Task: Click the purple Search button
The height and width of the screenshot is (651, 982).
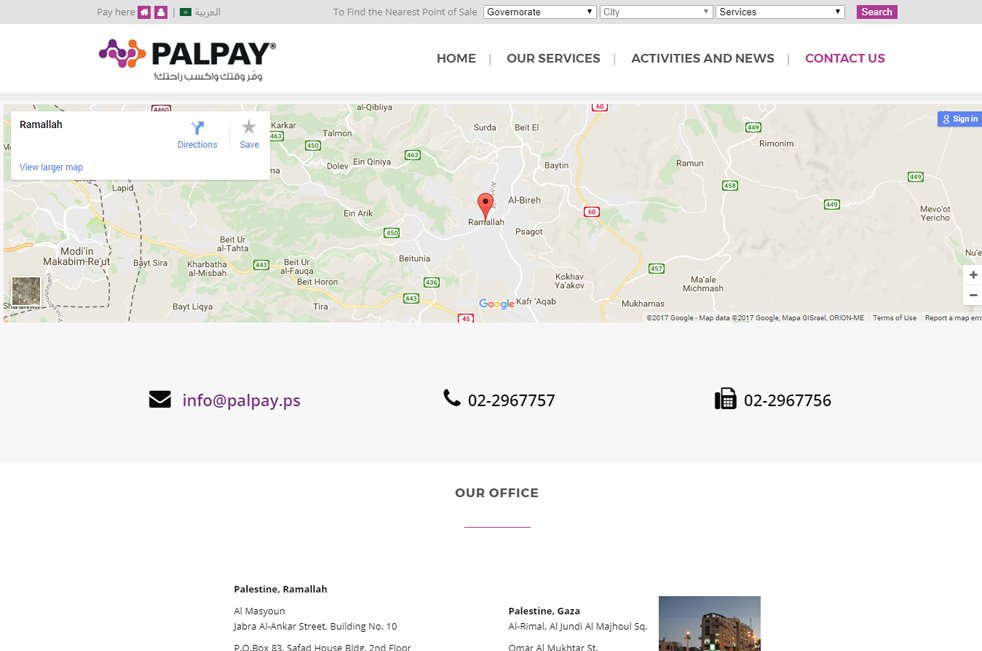Action: (877, 12)
